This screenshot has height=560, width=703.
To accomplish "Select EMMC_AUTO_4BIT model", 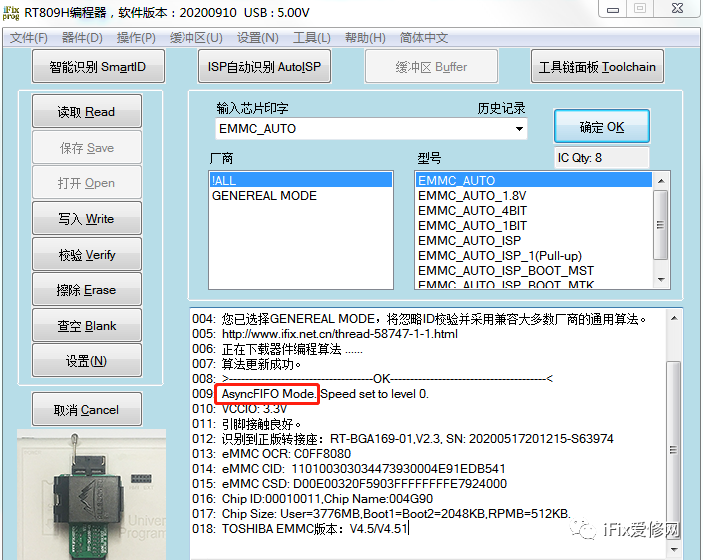I will click(534, 210).
